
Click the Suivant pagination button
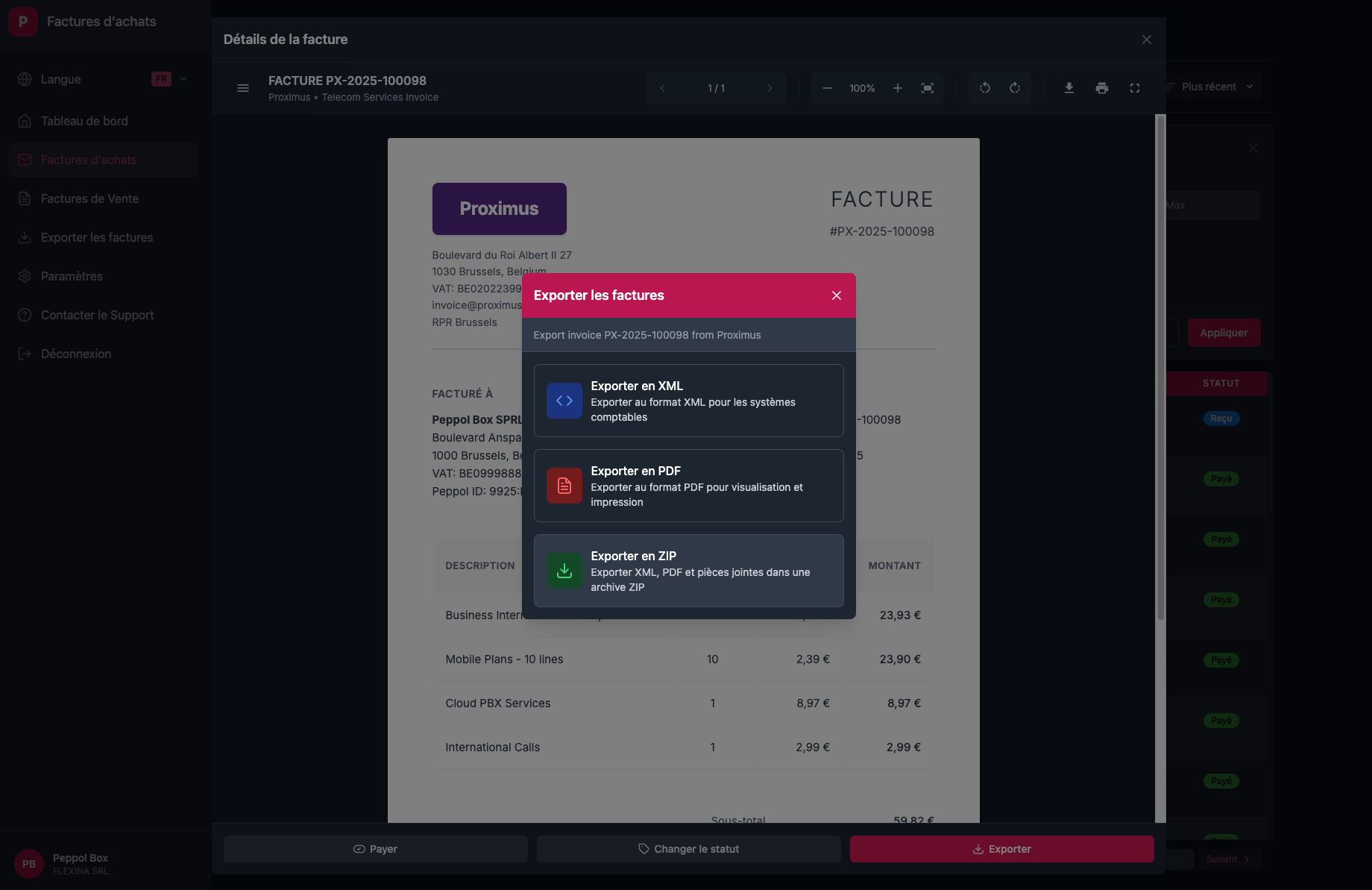pyautogui.click(x=1227, y=859)
